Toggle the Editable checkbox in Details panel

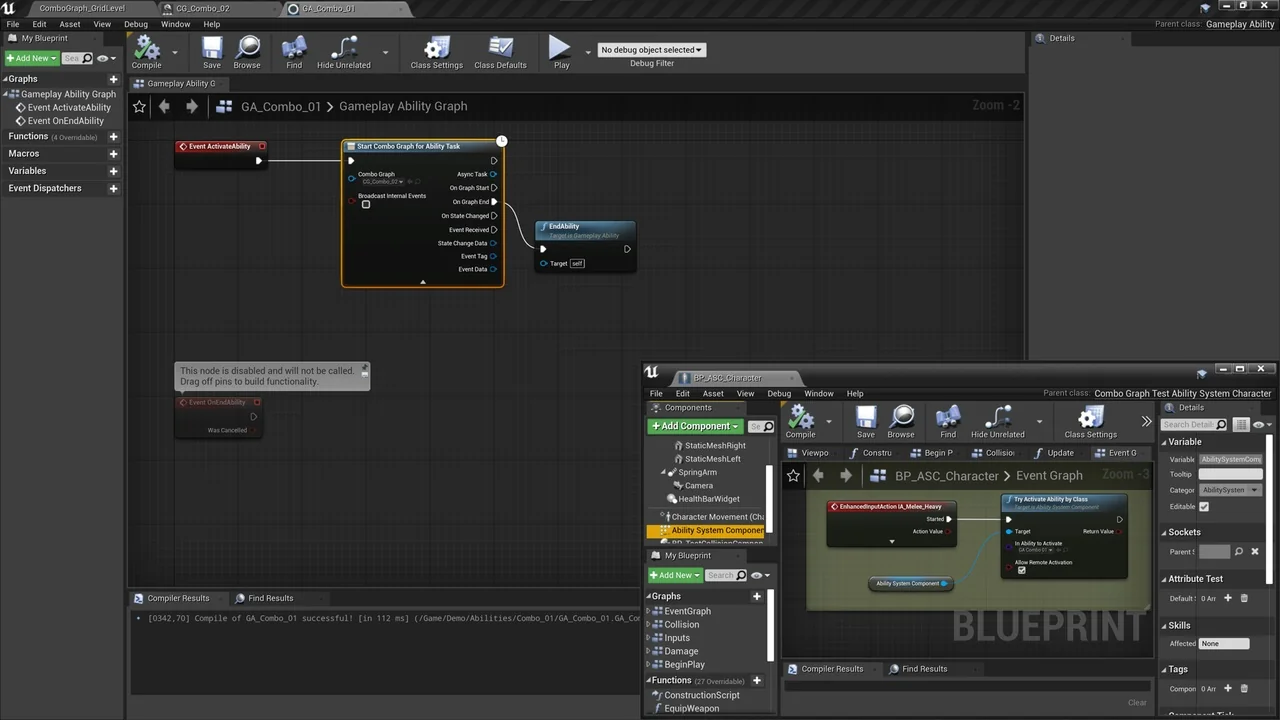click(1204, 506)
